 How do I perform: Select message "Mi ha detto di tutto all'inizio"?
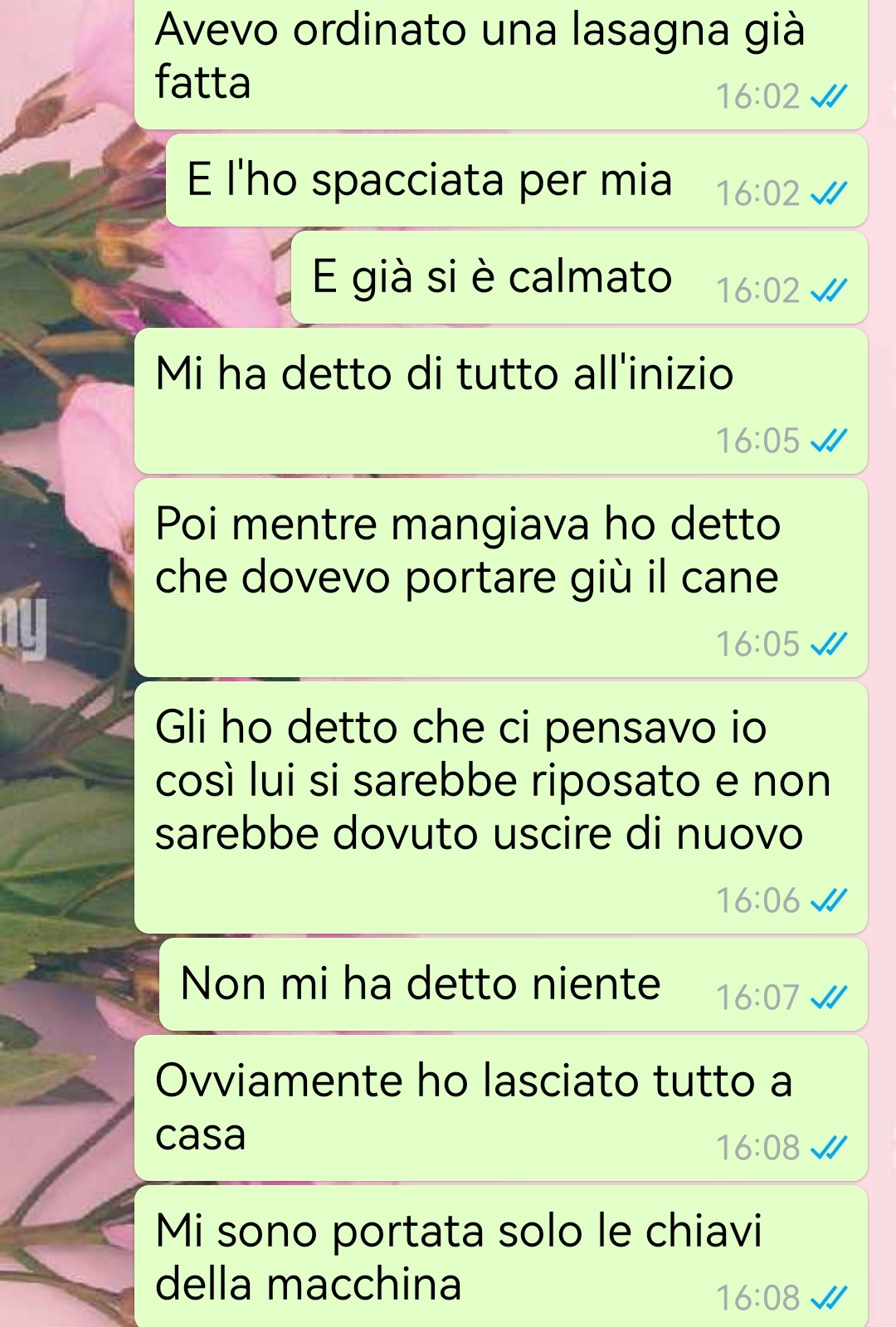(x=501, y=401)
